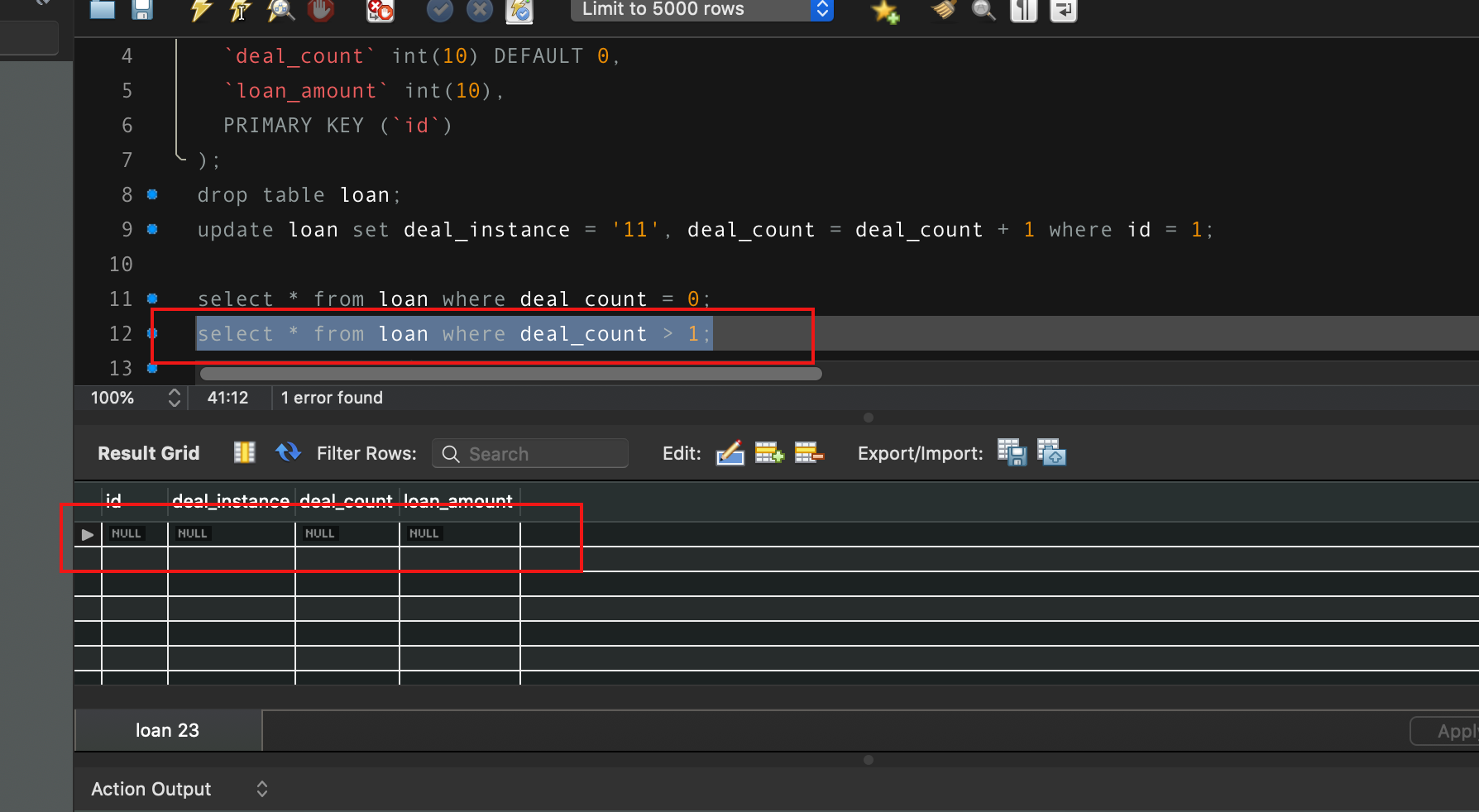This screenshot has height=812, width=1479.
Task: Collapse the create table fold marker
Action: tap(179, 155)
